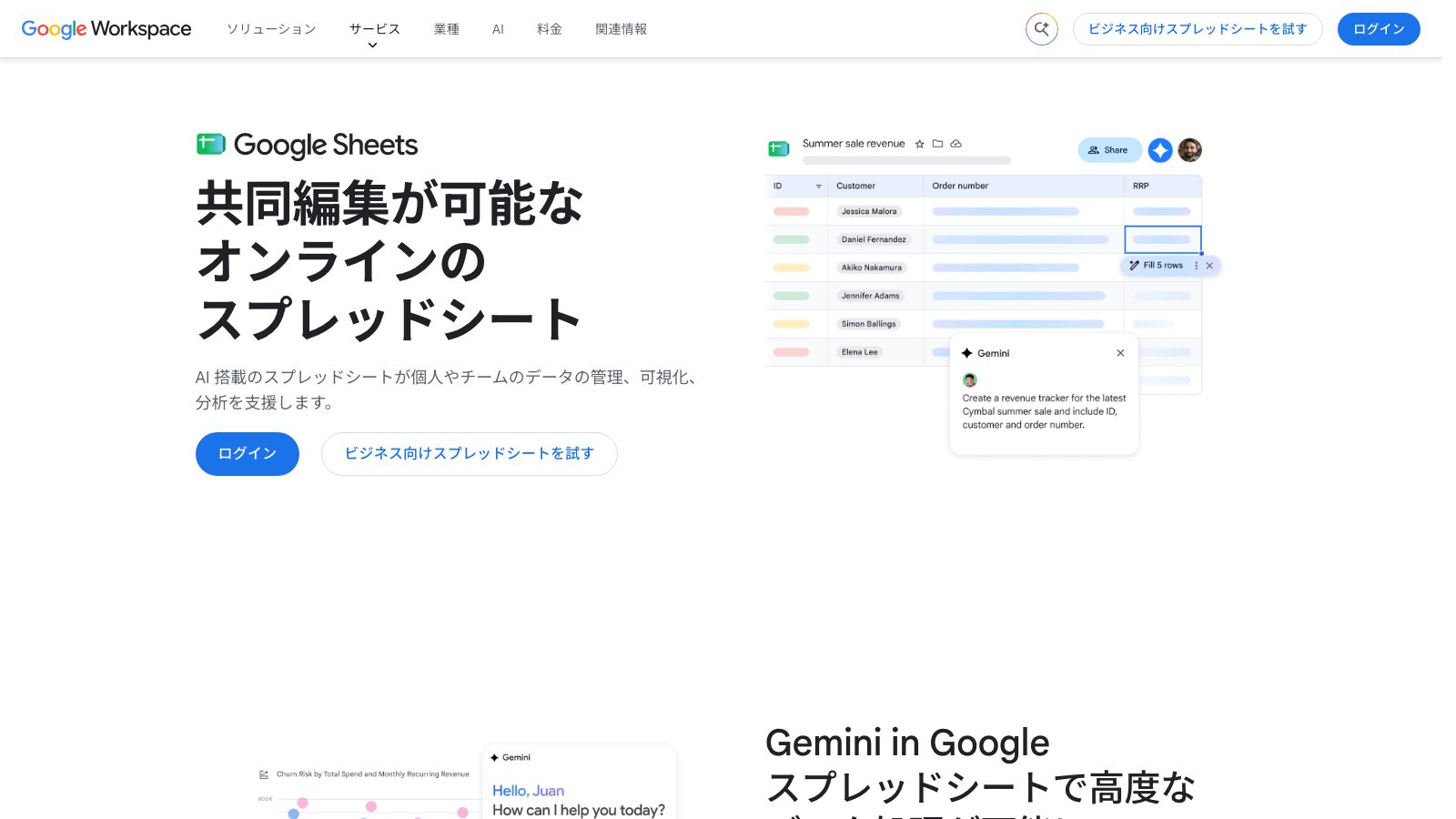Click the blue Gemini sparkle icon
This screenshot has width=1456, height=819.
click(1160, 150)
